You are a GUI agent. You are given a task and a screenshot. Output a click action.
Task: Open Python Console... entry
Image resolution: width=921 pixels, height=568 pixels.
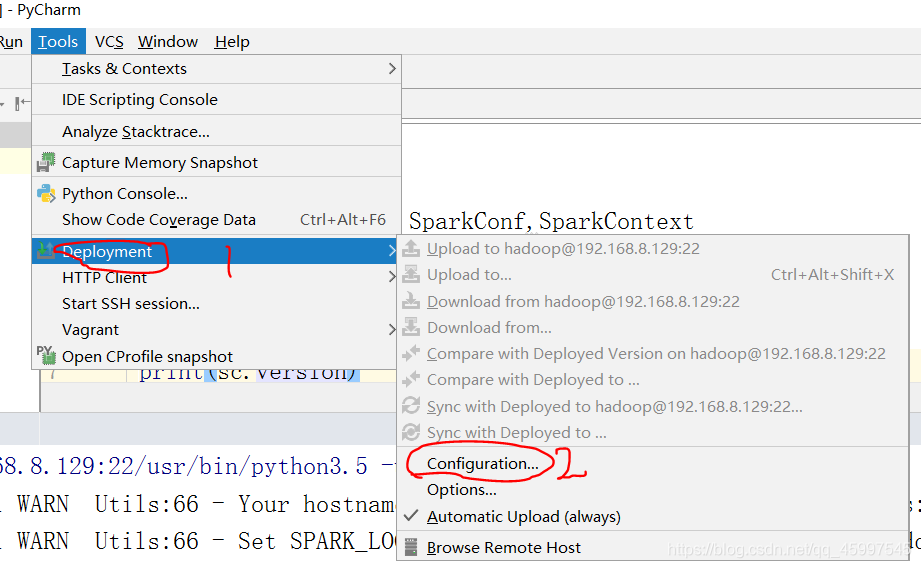(x=216, y=194)
